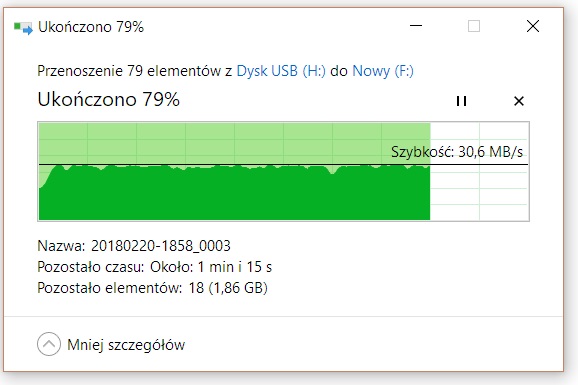Close the transfer dialog window
Image resolution: width=578 pixels, height=385 pixels.
tap(533, 26)
